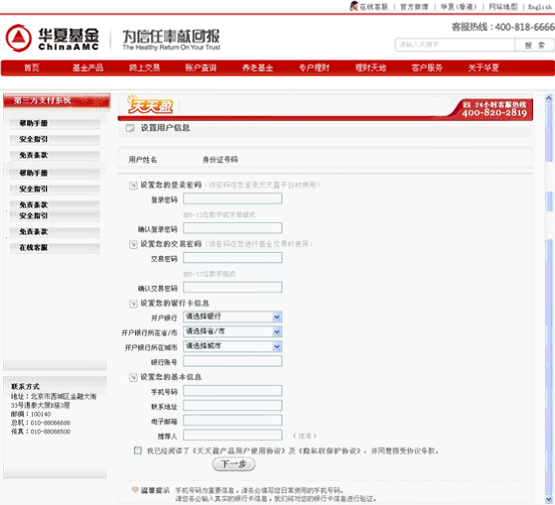This screenshot has width=555, height=505.
Task: Click the ChinaAMC 华夏基金 logo
Action: pyautogui.click(x=52, y=38)
